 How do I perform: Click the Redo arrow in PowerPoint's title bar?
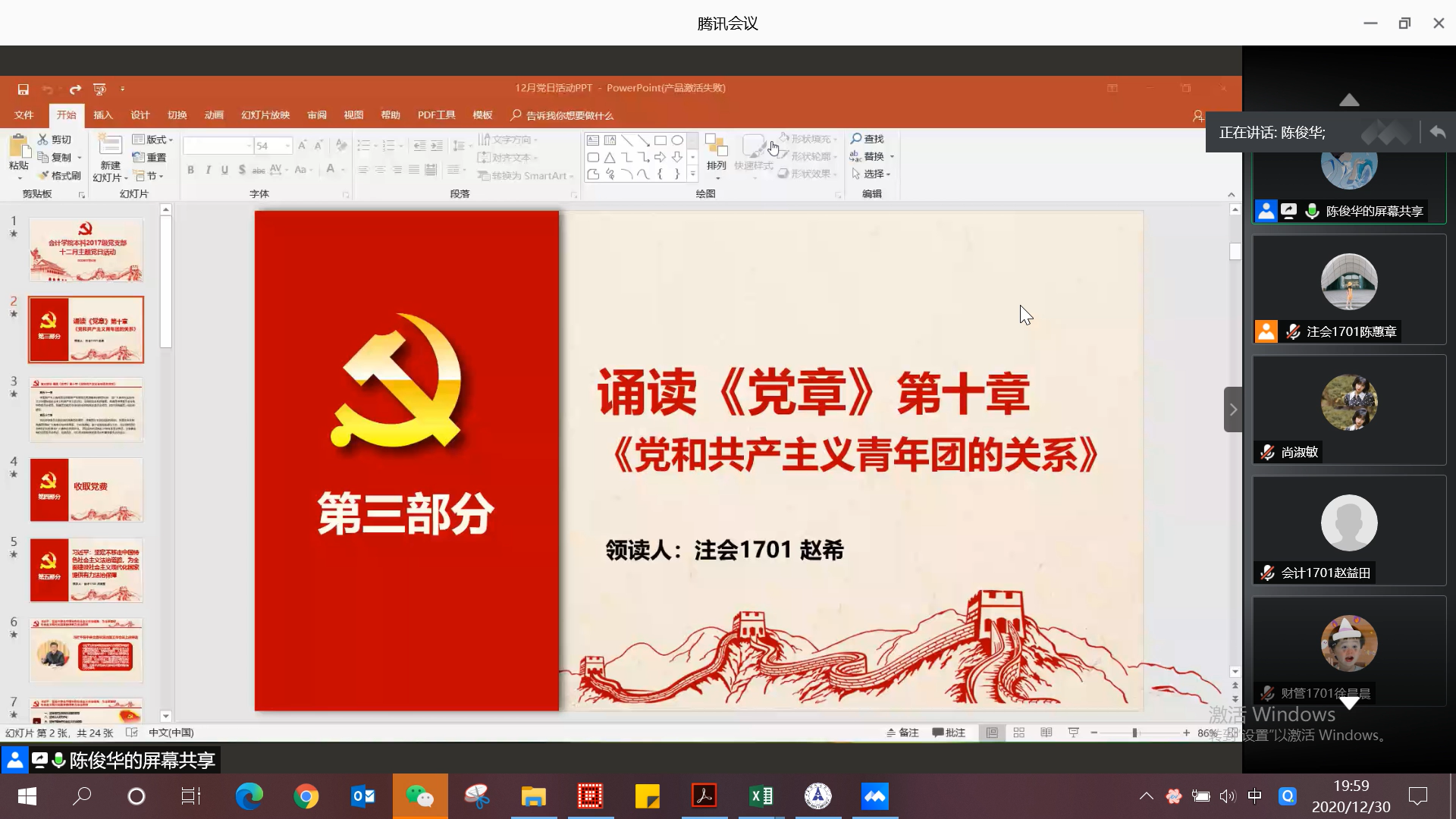click(x=75, y=89)
